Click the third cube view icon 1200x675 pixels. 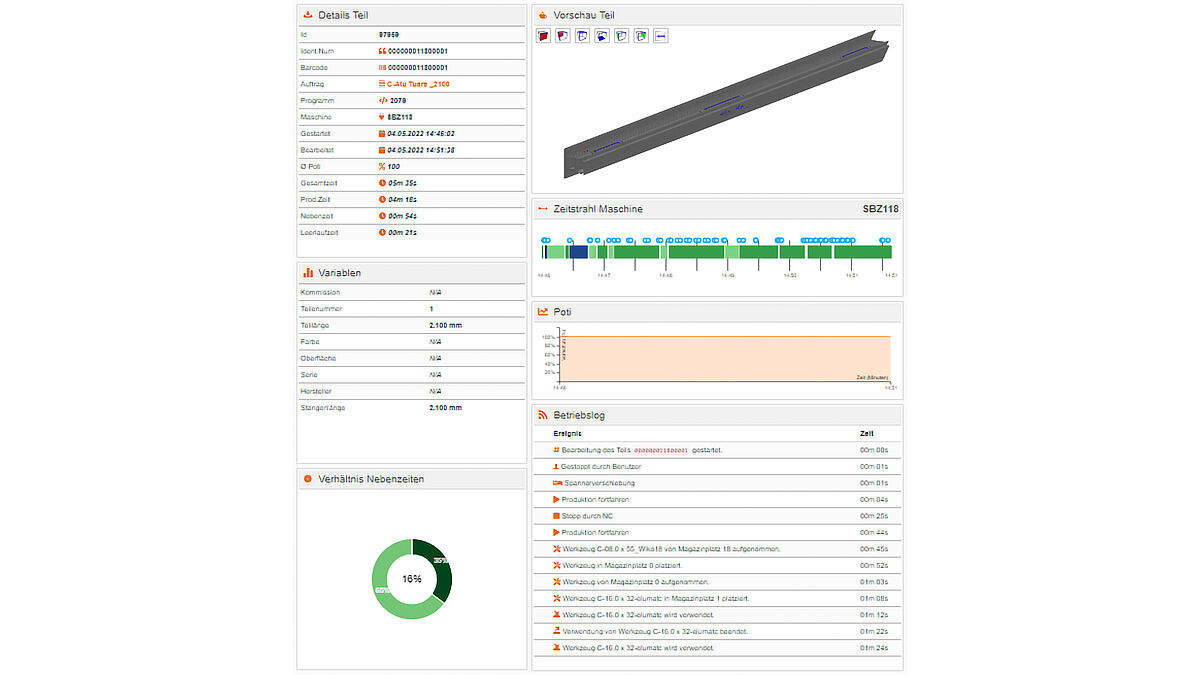point(582,36)
